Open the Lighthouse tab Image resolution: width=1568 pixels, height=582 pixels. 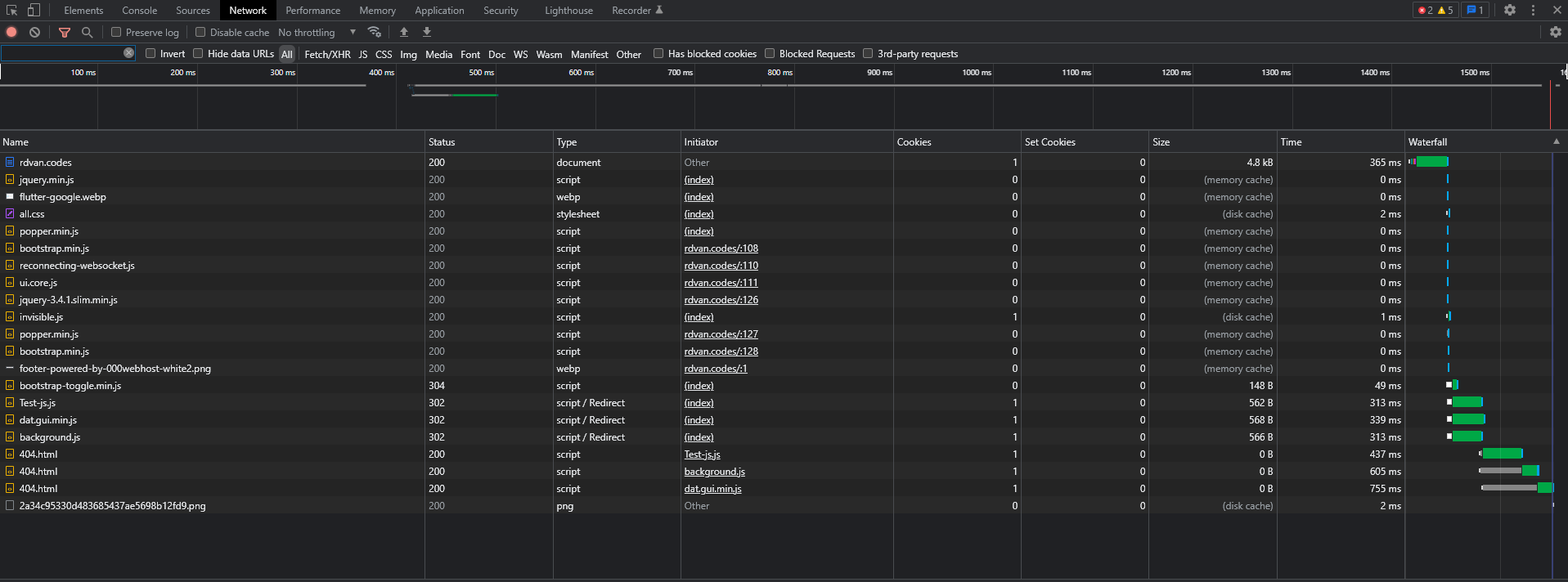tap(568, 11)
